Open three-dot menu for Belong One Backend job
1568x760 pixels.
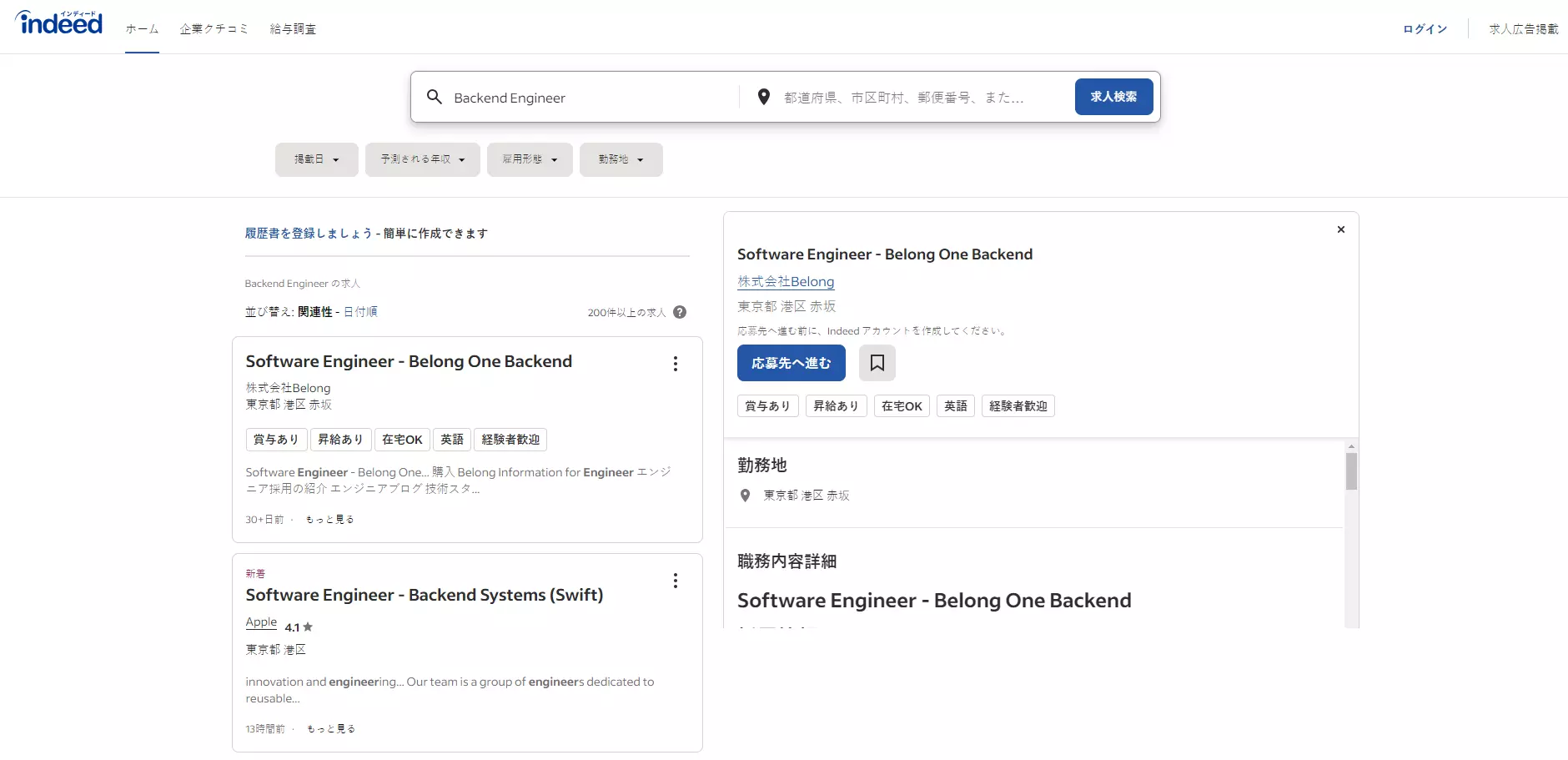click(676, 364)
